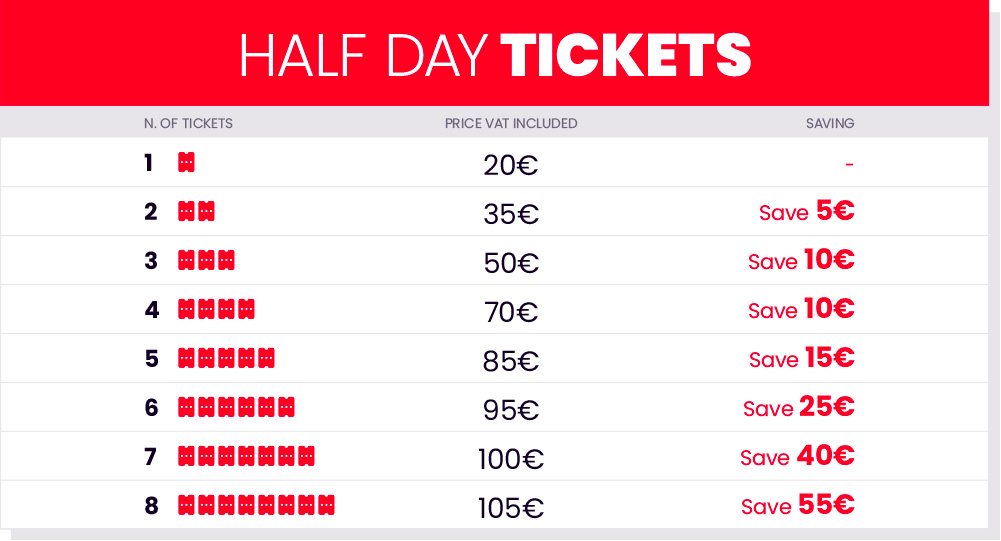Click the PRICE VAT INCLUDED column header
Screen dimensions: 1001x541
click(x=511, y=123)
